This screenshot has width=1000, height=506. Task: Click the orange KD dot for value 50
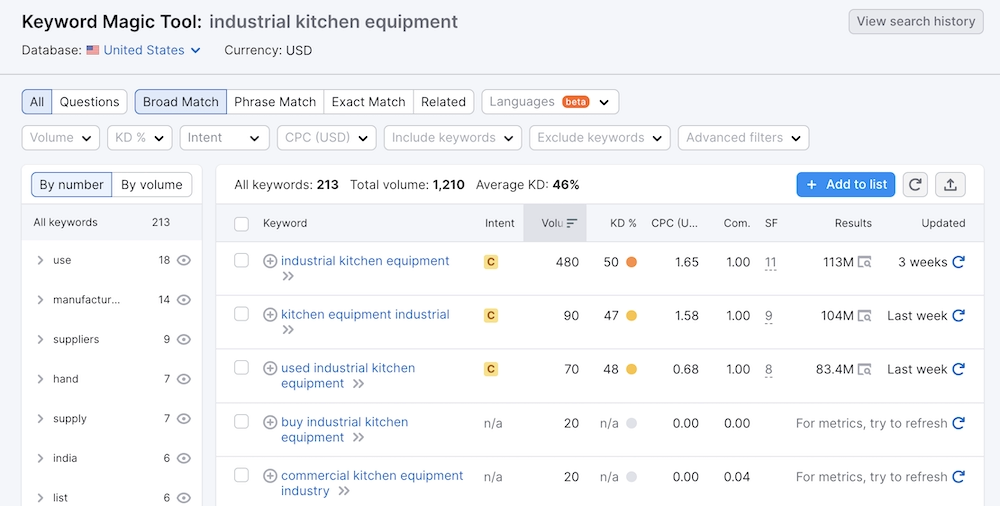(x=631, y=262)
